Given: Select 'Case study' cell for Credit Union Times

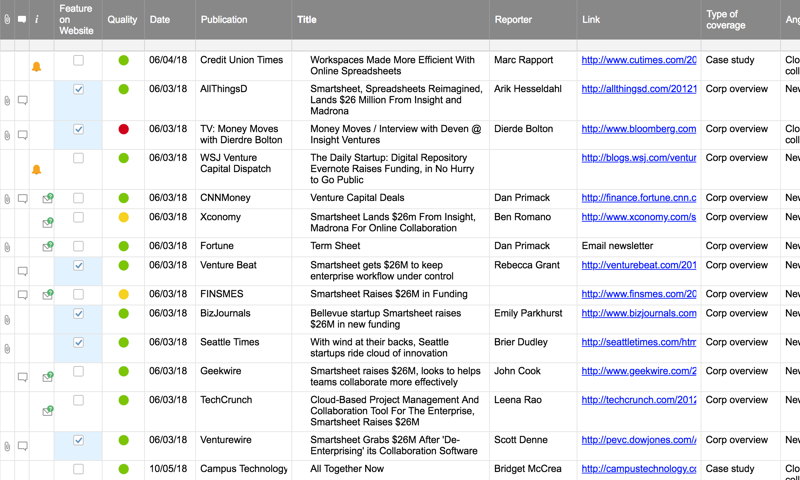Looking at the screenshot, I should pos(740,66).
